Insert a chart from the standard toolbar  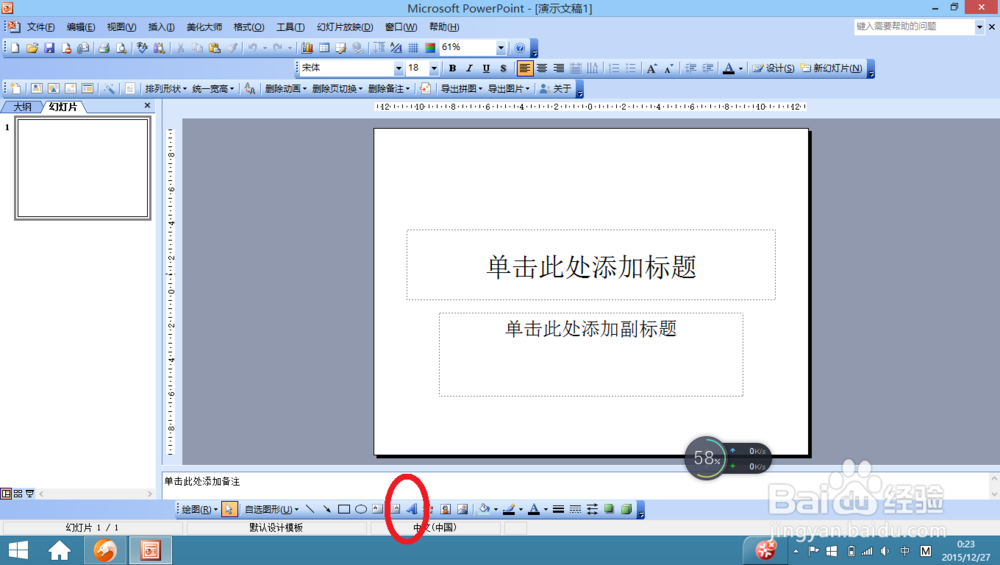click(x=307, y=48)
